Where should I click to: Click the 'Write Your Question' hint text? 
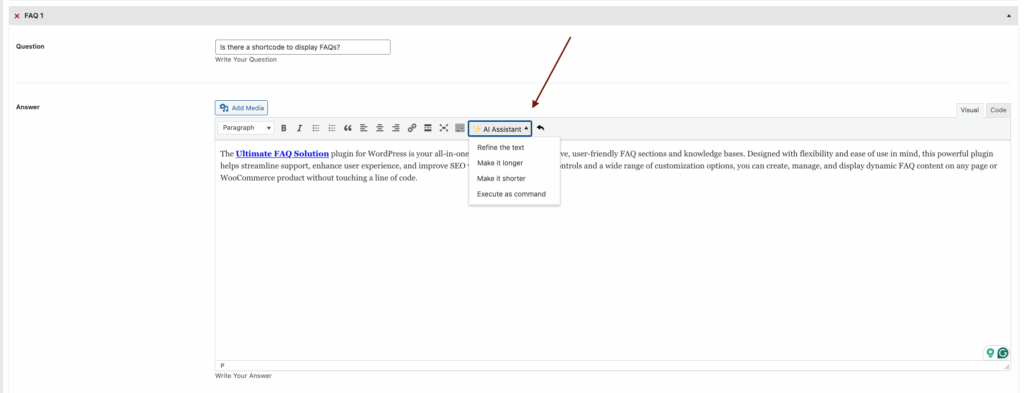click(x=246, y=59)
